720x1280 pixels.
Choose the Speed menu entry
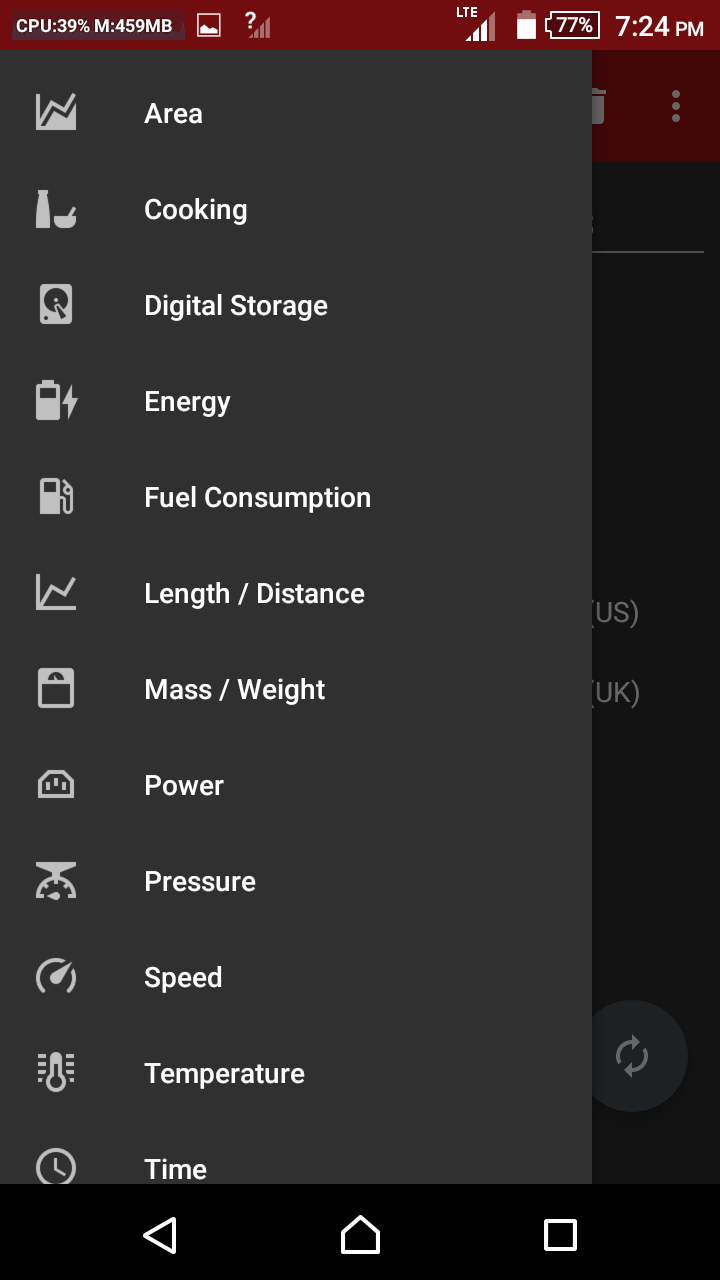(296, 977)
